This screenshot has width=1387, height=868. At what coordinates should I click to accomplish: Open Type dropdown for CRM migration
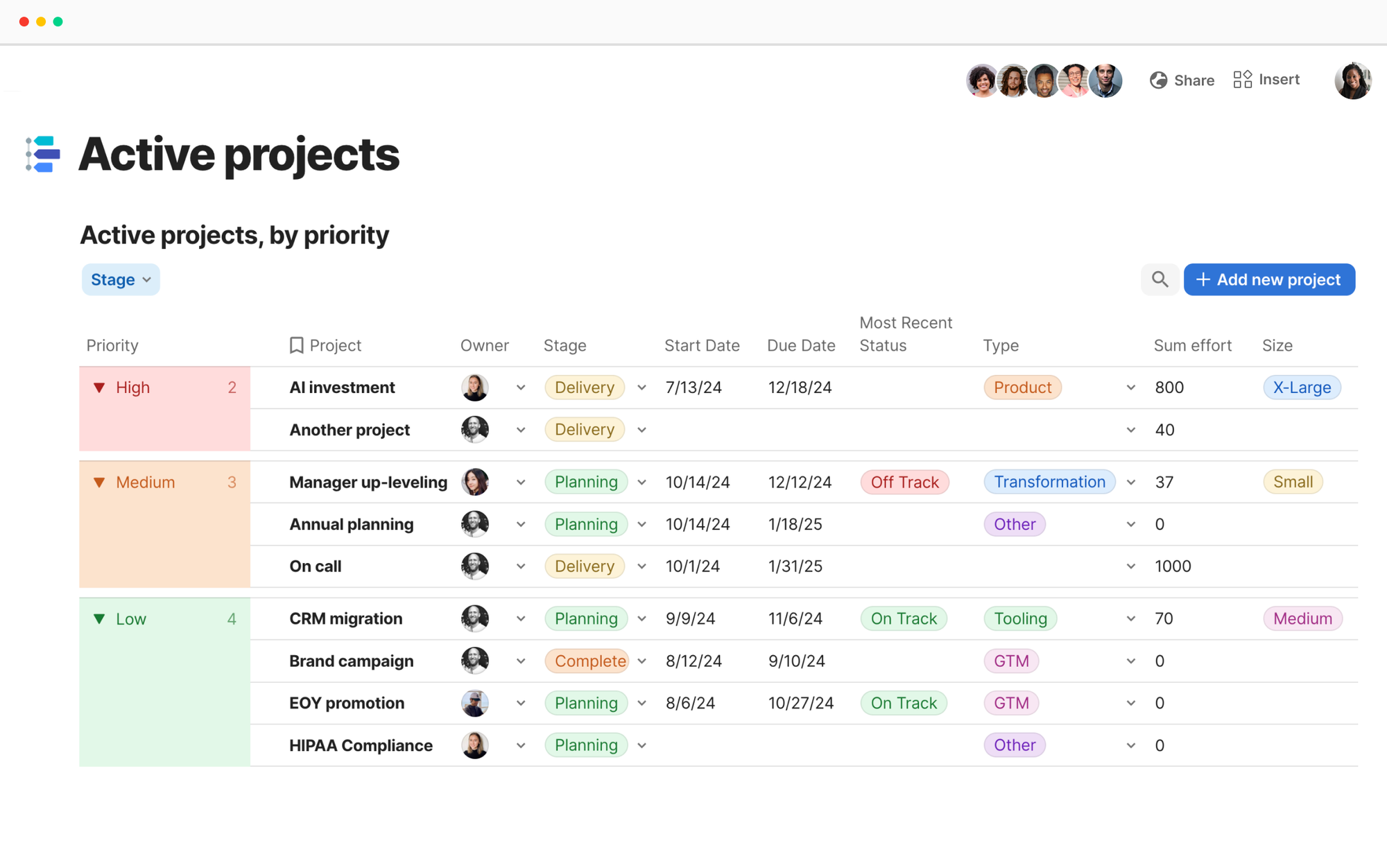coord(1131,619)
